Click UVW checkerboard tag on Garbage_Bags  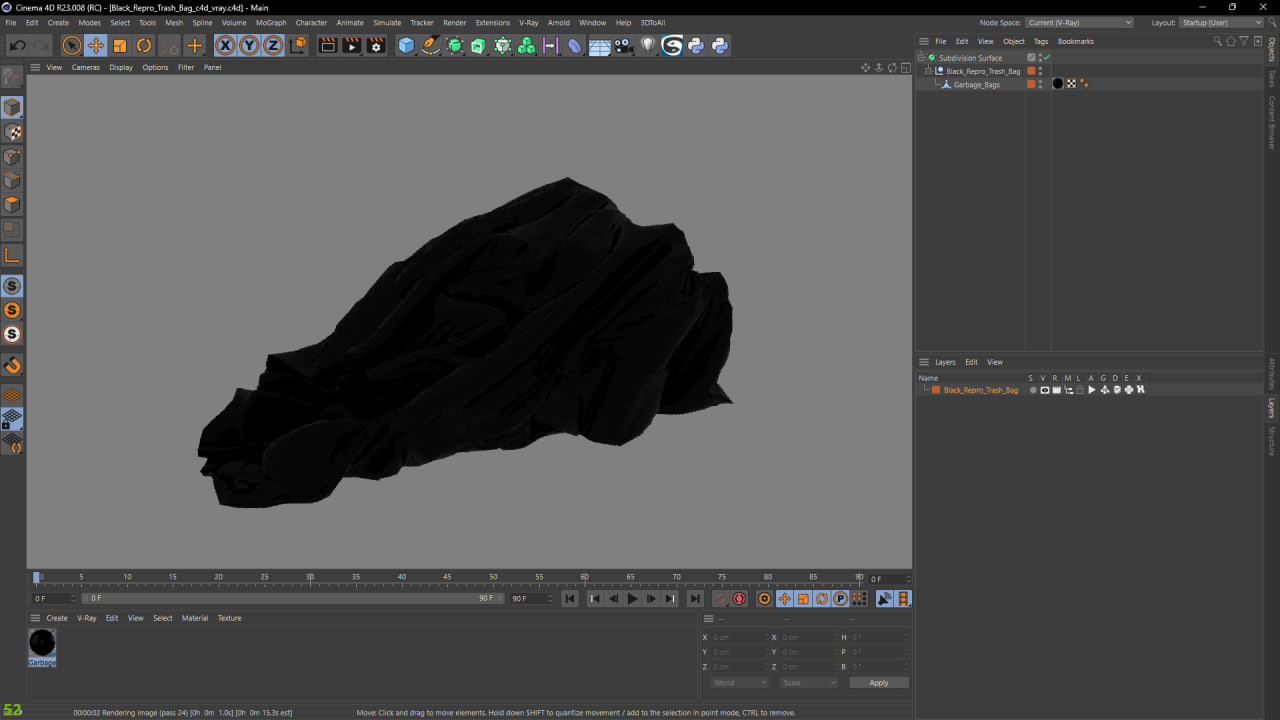[x=1071, y=84]
